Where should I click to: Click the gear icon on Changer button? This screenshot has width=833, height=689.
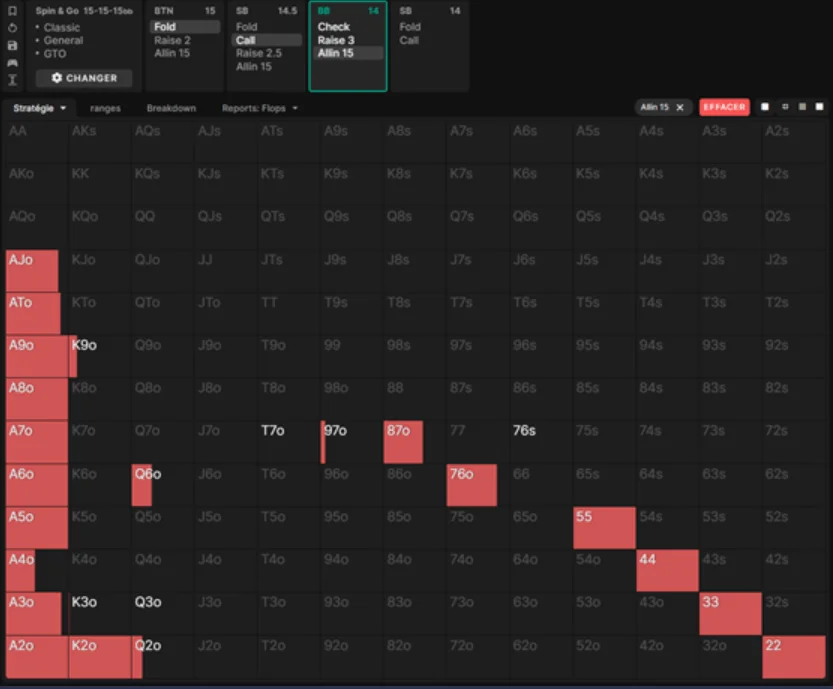tap(56, 78)
